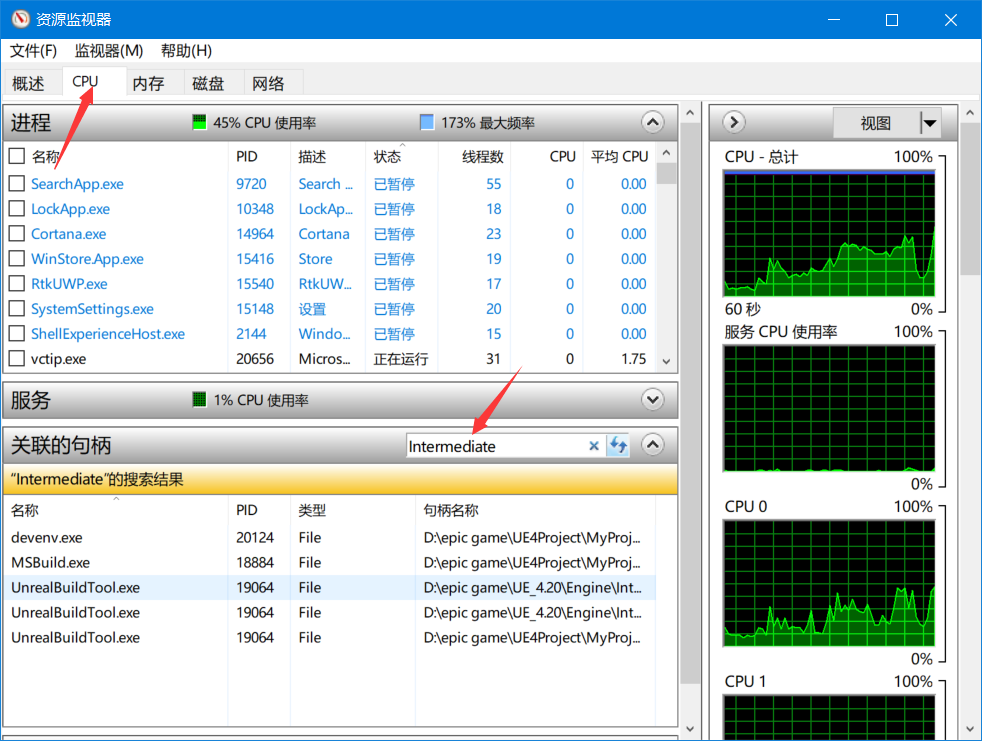This screenshot has width=982, height=741.
Task: Collapse the graph pane with the arrow button
Action: coord(734,122)
